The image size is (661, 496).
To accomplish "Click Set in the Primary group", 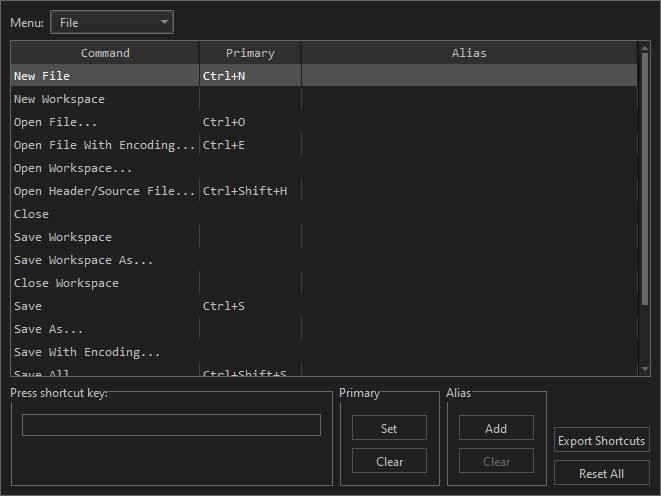I will point(389,428).
